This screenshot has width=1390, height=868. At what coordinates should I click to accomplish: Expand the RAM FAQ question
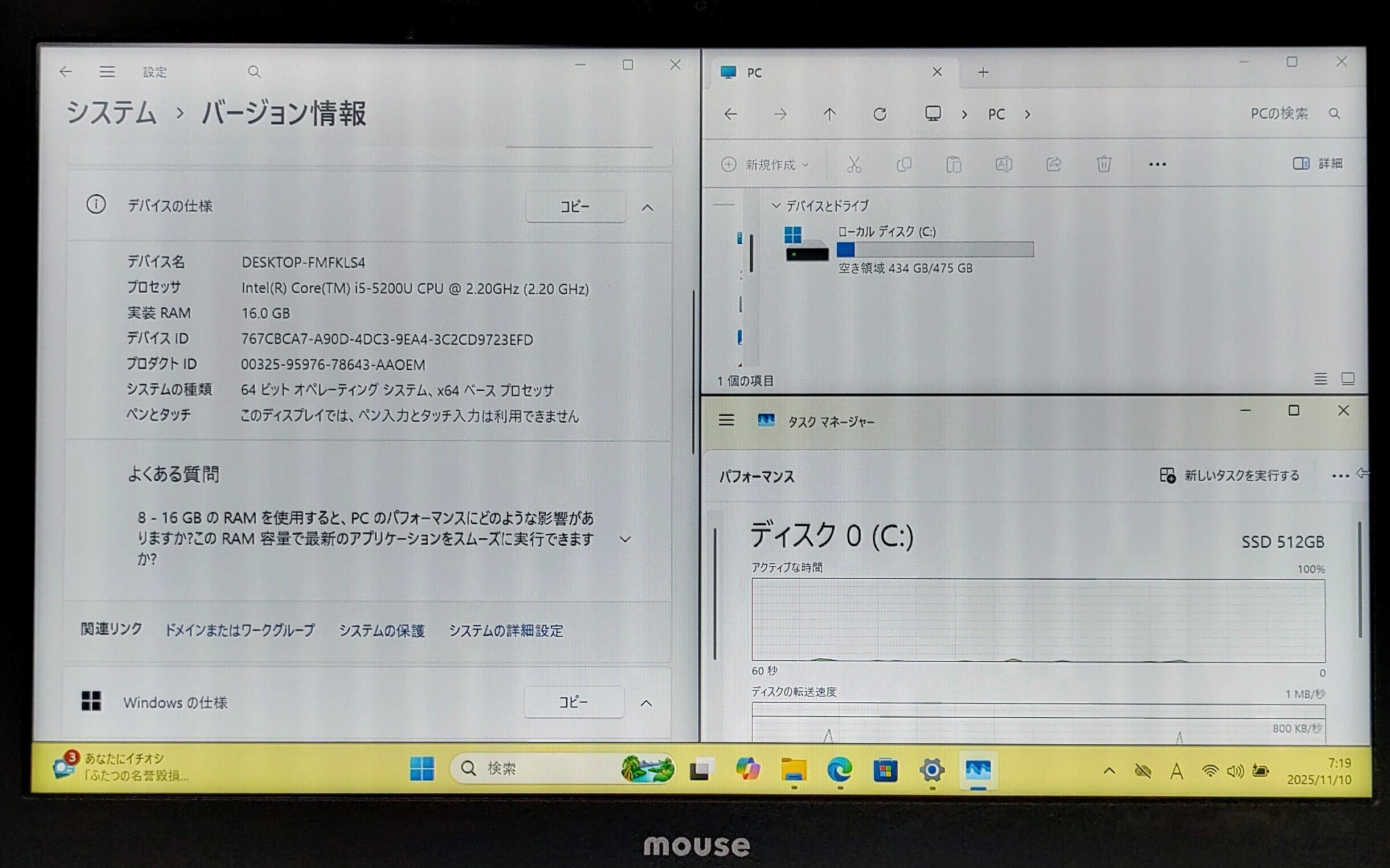click(625, 539)
